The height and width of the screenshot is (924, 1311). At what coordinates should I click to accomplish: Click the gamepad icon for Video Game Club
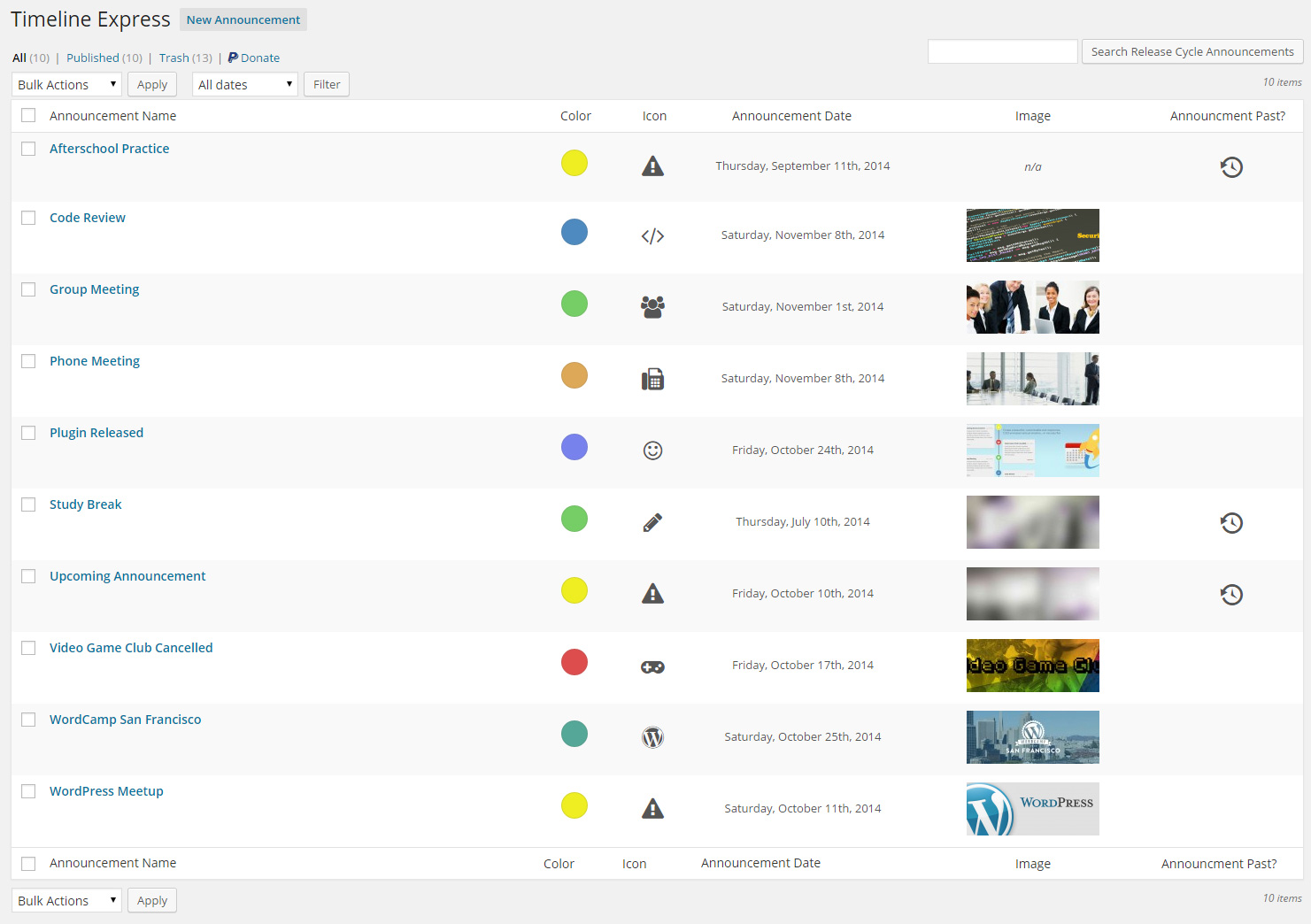tap(652, 666)
